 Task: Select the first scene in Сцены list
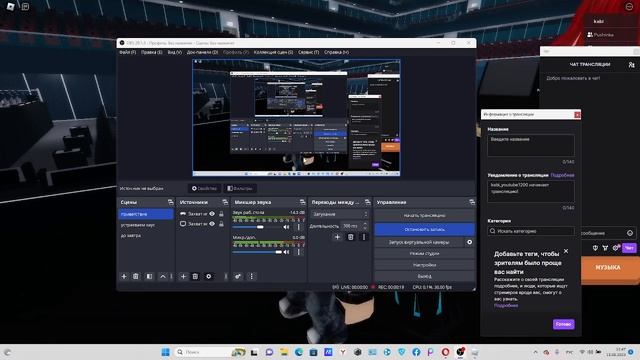(146, 214)
